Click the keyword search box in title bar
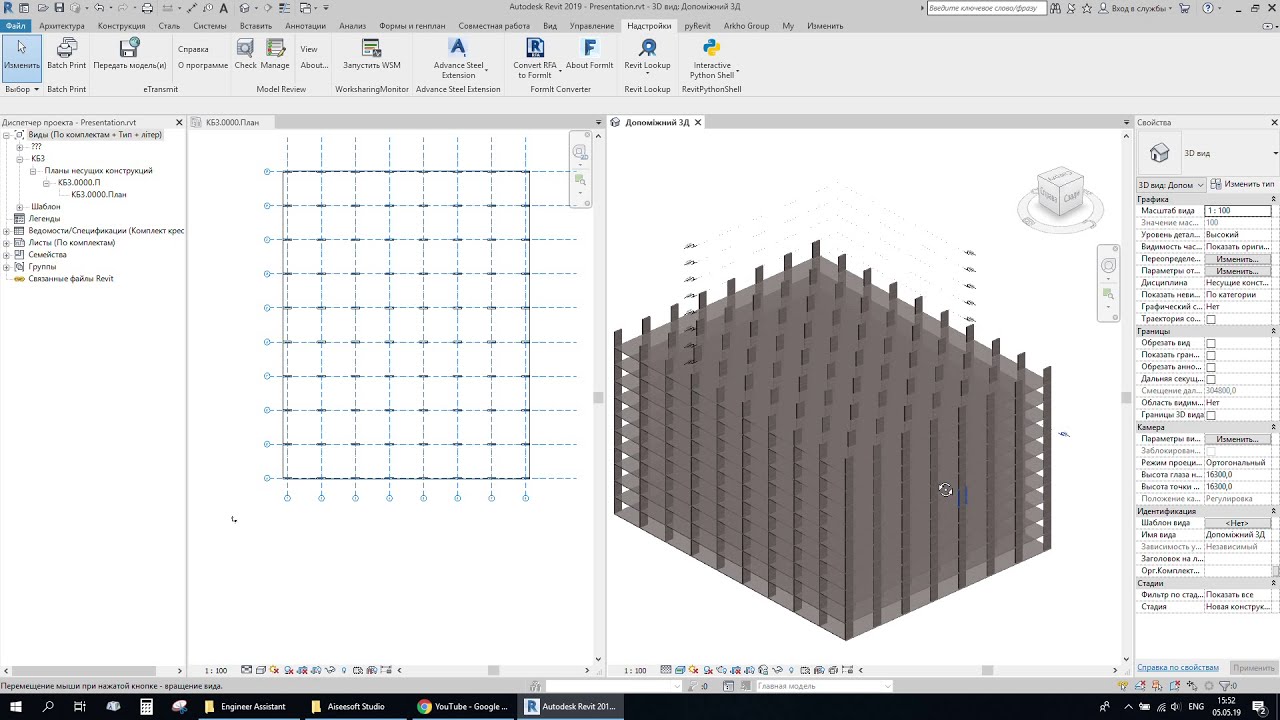The image size is (1280, 720). (986, 8)
